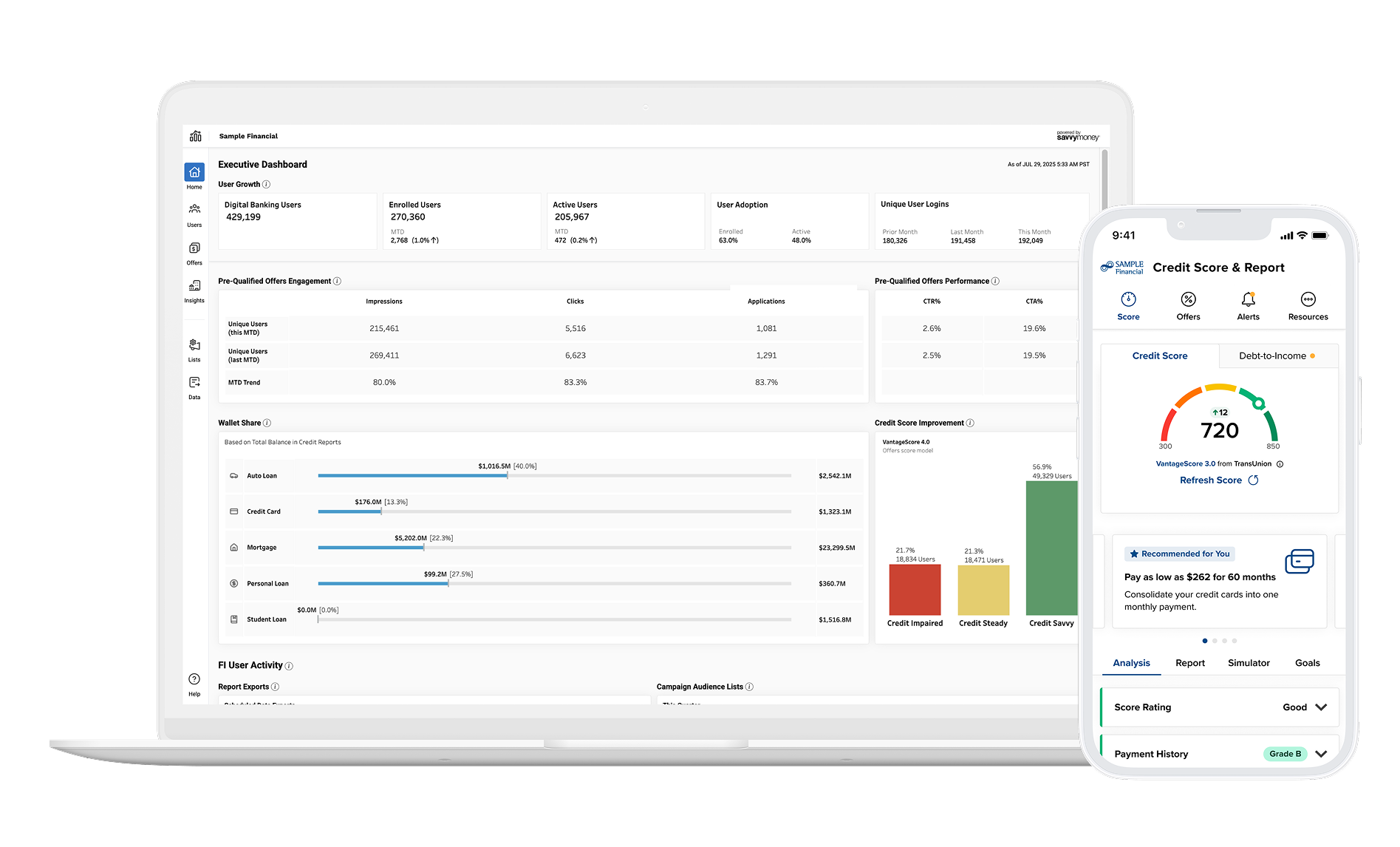Tap the Alerts bell icon on mobile
The height and width of the screenshot is (847, 1400).
tap(1248, 299)
